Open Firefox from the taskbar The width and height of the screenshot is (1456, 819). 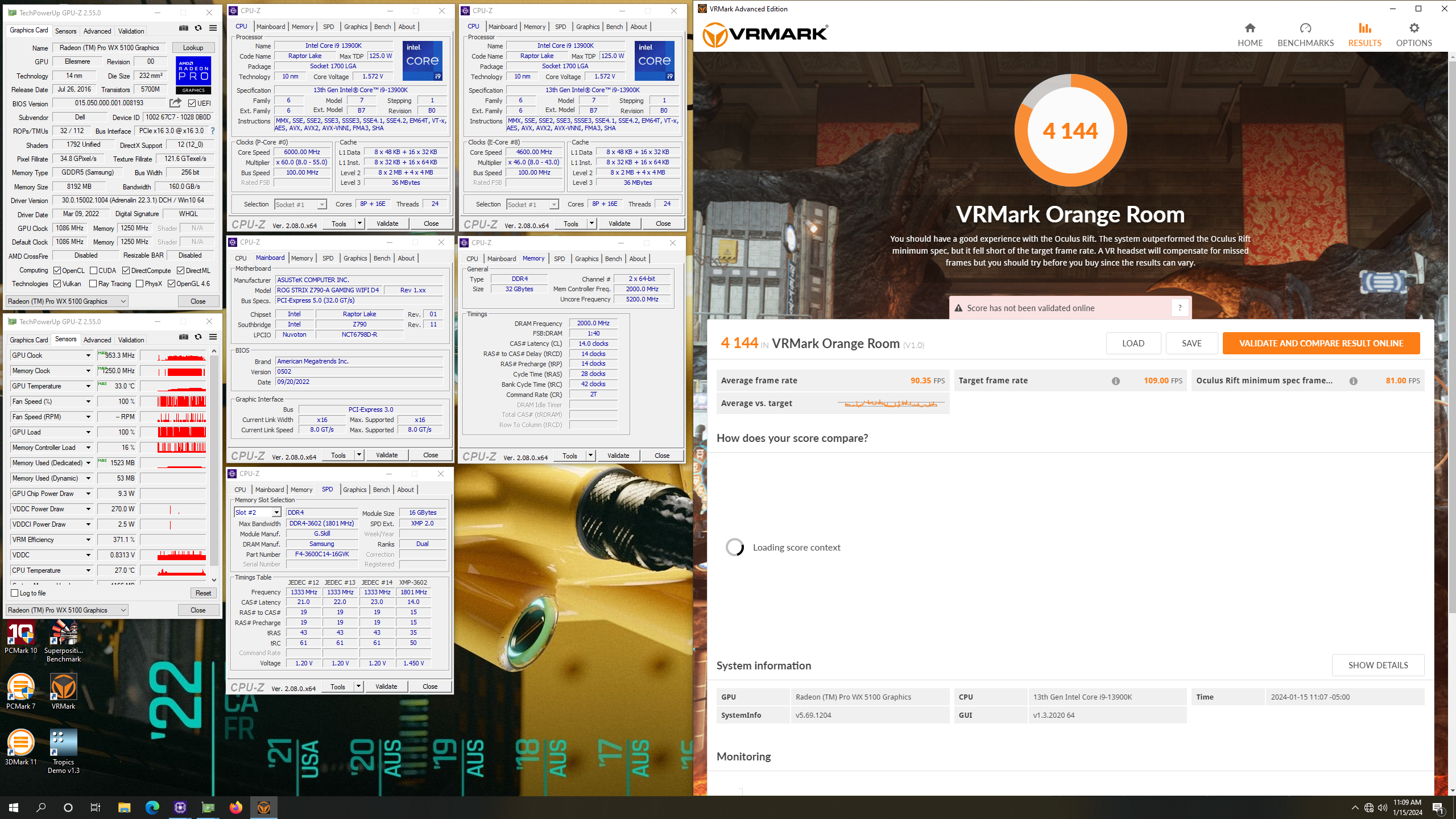[x=235, y=807]
